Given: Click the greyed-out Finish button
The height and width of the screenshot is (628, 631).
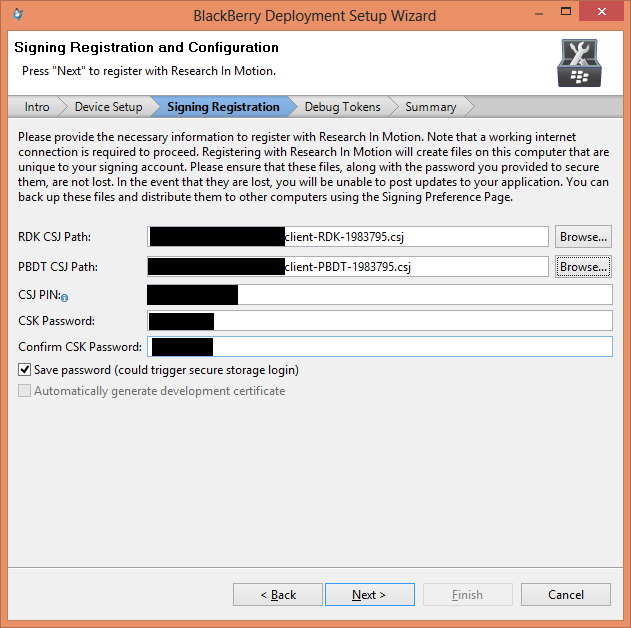Looking at the screenshot, I should [x=468, y=595].
